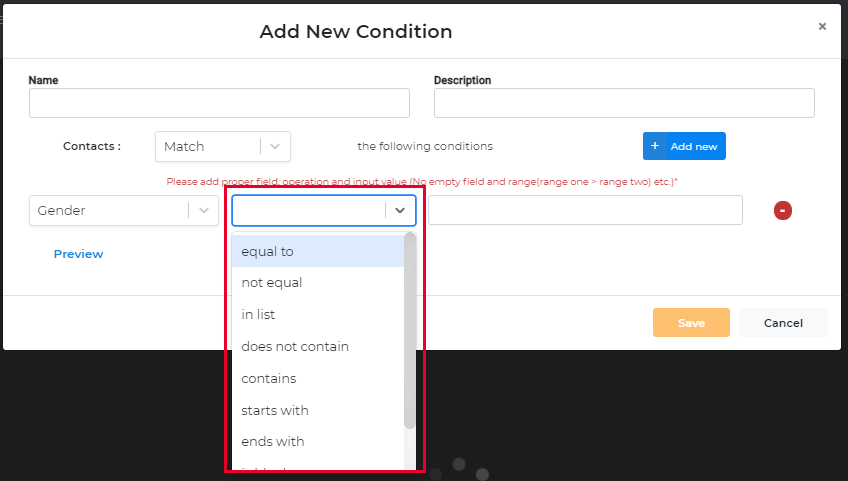Click the Save button
The height and width of the screenshot is (481, 848).
pos(691,323)
